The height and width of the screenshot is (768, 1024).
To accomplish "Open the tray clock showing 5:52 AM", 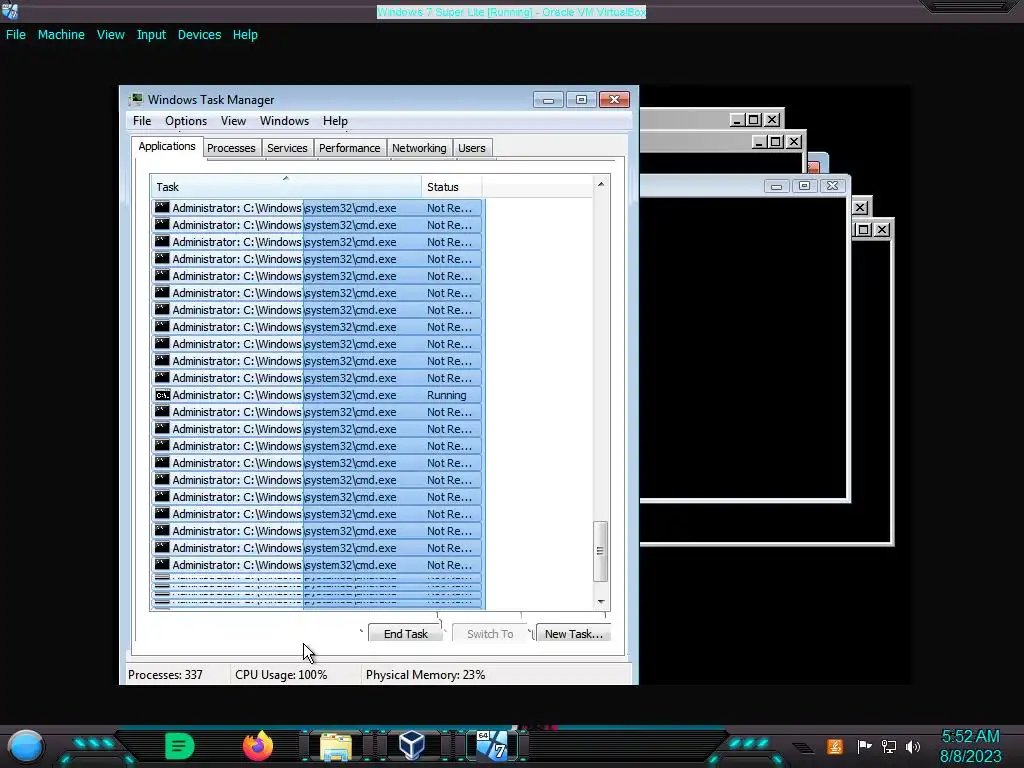I will coord(970,746).
